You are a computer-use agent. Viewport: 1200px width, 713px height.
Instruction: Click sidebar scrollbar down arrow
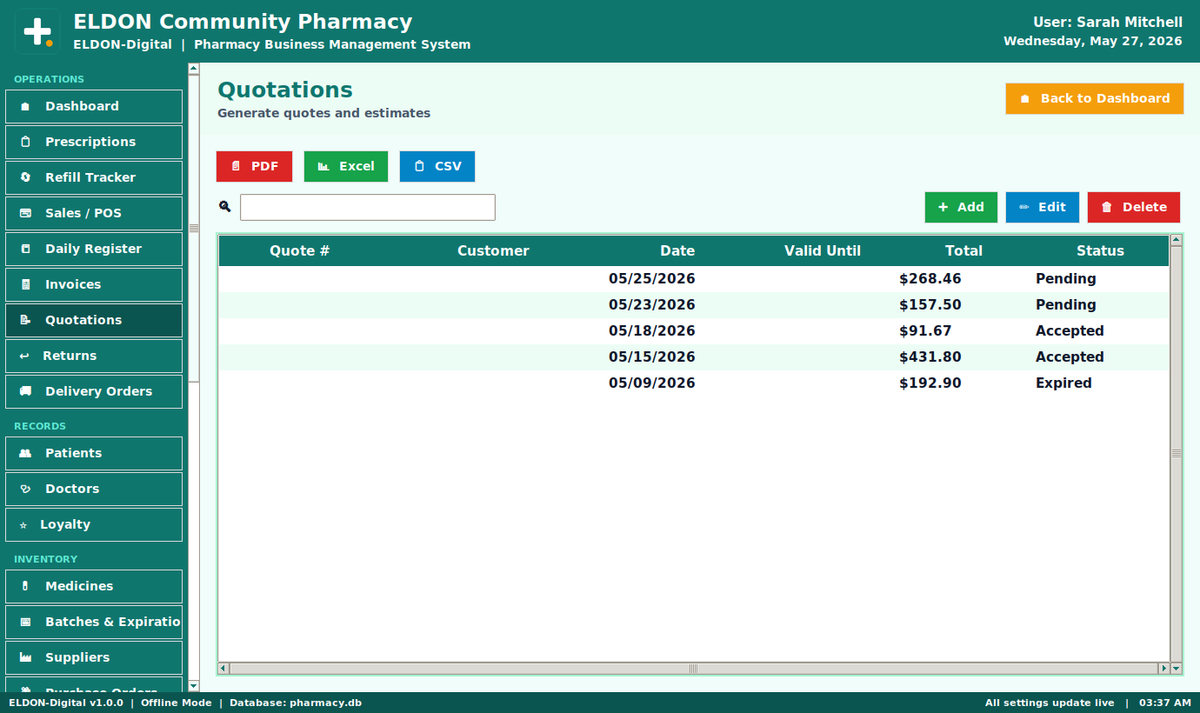click(194, 685)
